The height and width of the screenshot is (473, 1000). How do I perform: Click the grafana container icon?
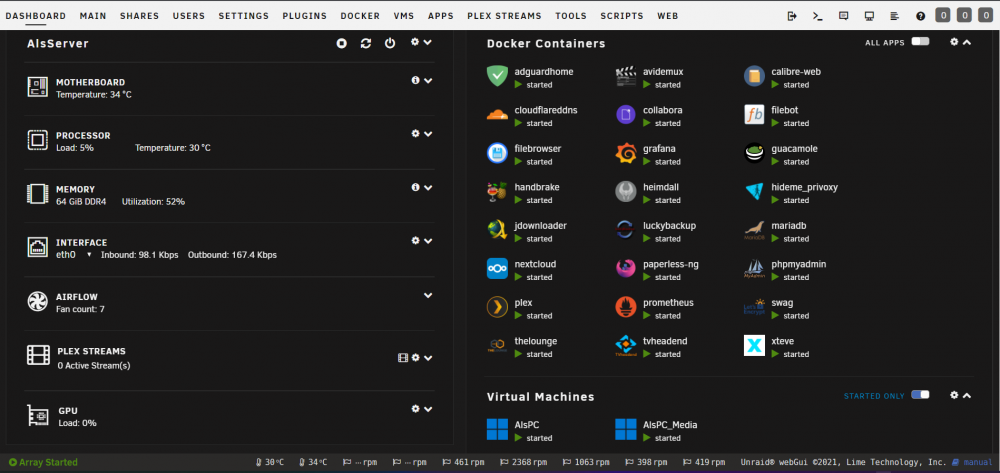626,153
